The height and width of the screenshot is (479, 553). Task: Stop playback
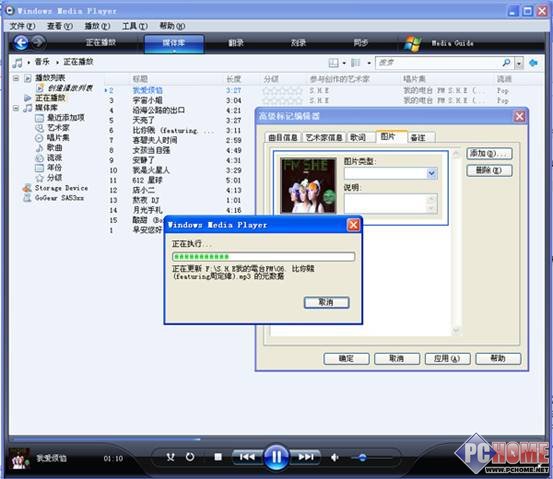point(218,457)
